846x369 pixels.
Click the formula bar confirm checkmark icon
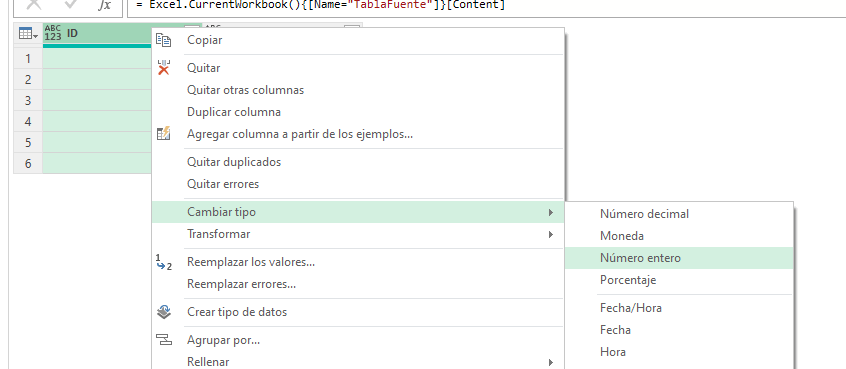[71, 4]
